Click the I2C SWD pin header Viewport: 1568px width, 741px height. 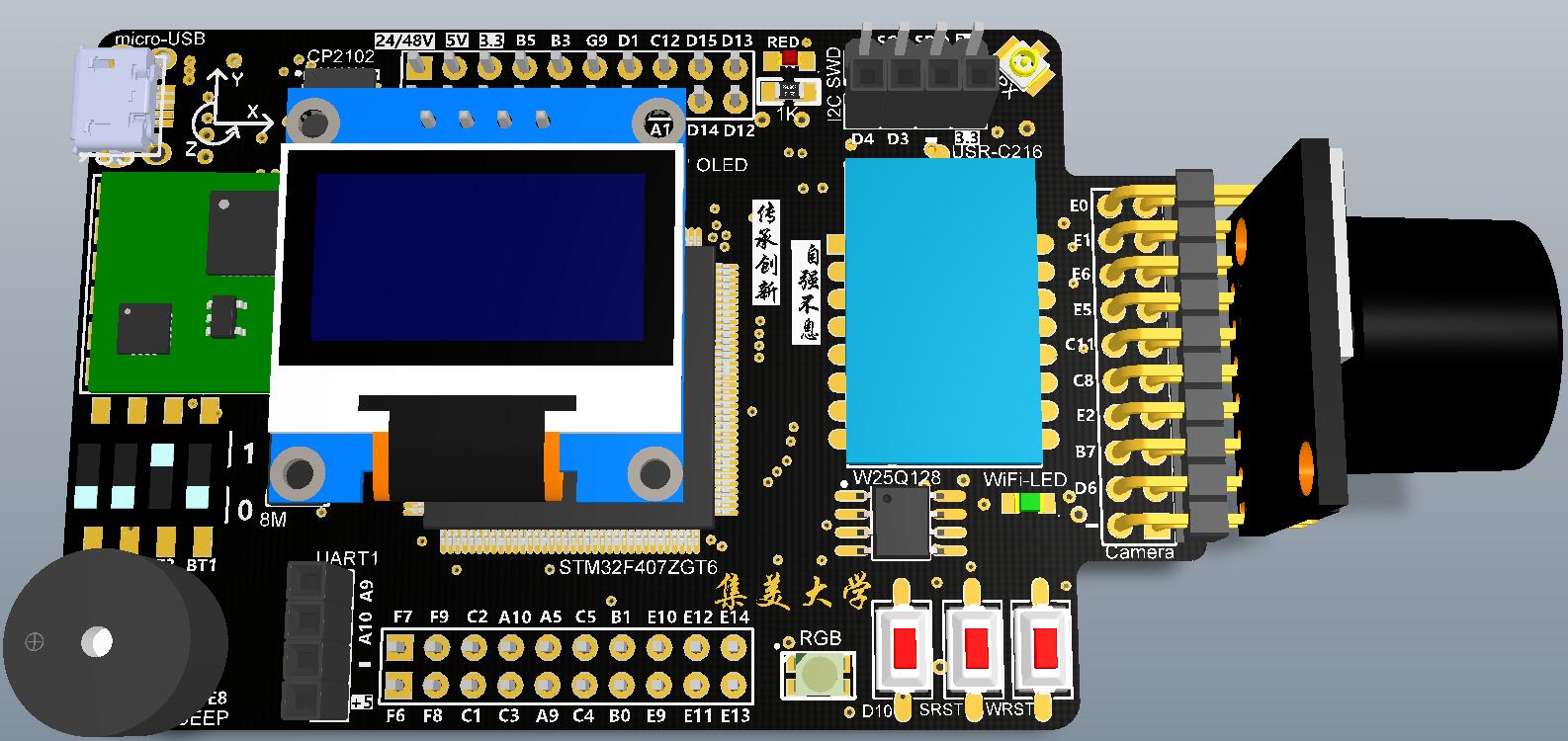tap(923, 84)
